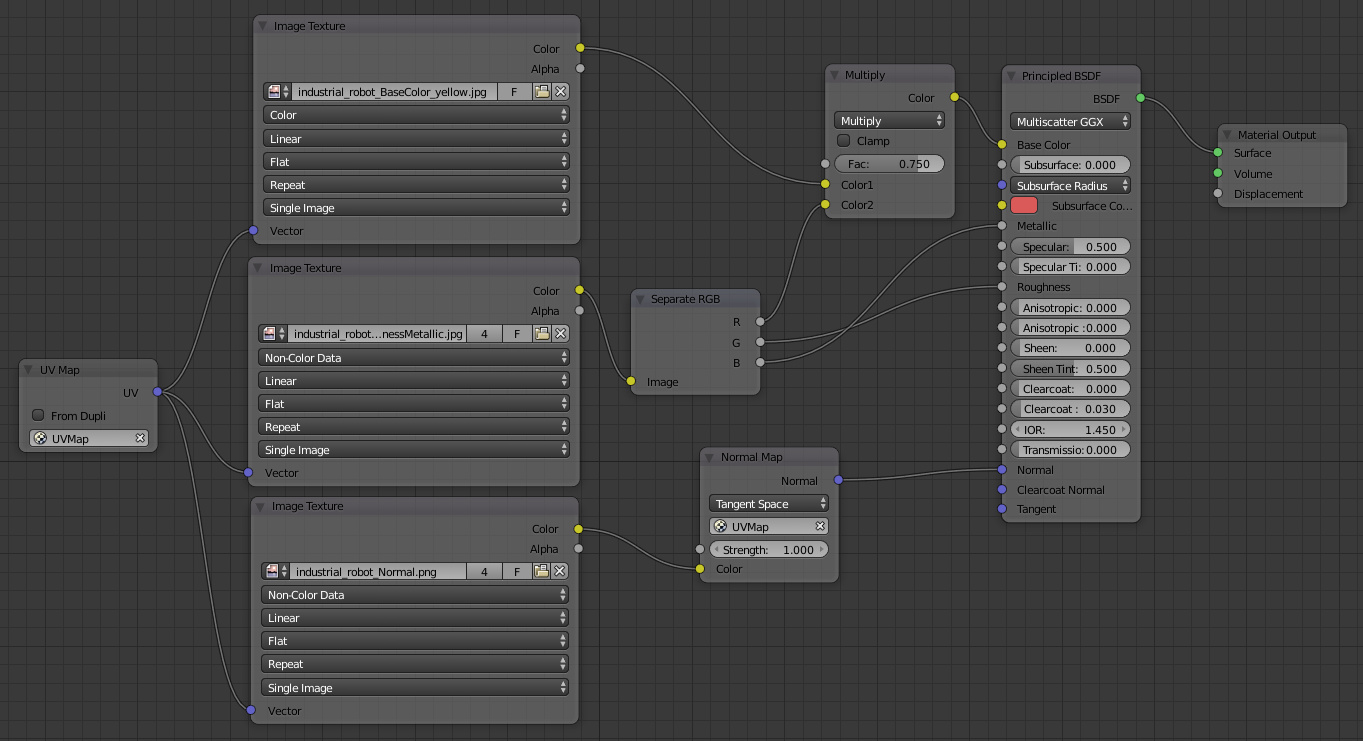The height and width of the screenshot is (741, 1363).
Task: Click R output socket on Separate RGB
Action: coord(760,322)
